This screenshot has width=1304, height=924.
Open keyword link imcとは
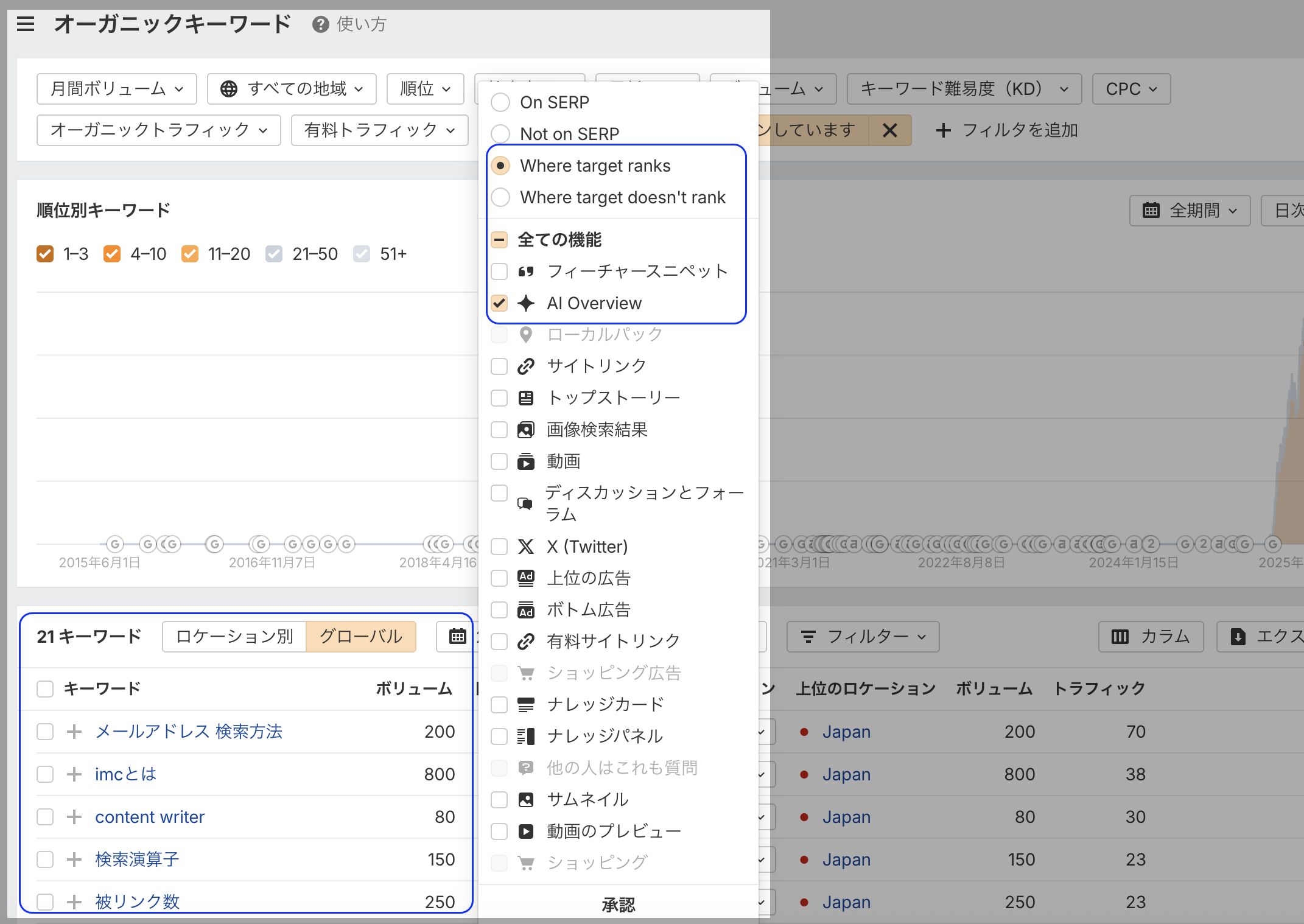click(x=126, y=774)
